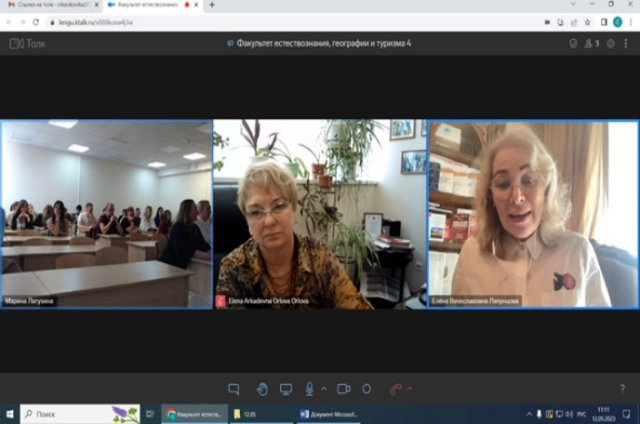This screenshot has width=640, height=424.
Task: Reload the current page
Action: pyautogui.click(x=36, y=22)
